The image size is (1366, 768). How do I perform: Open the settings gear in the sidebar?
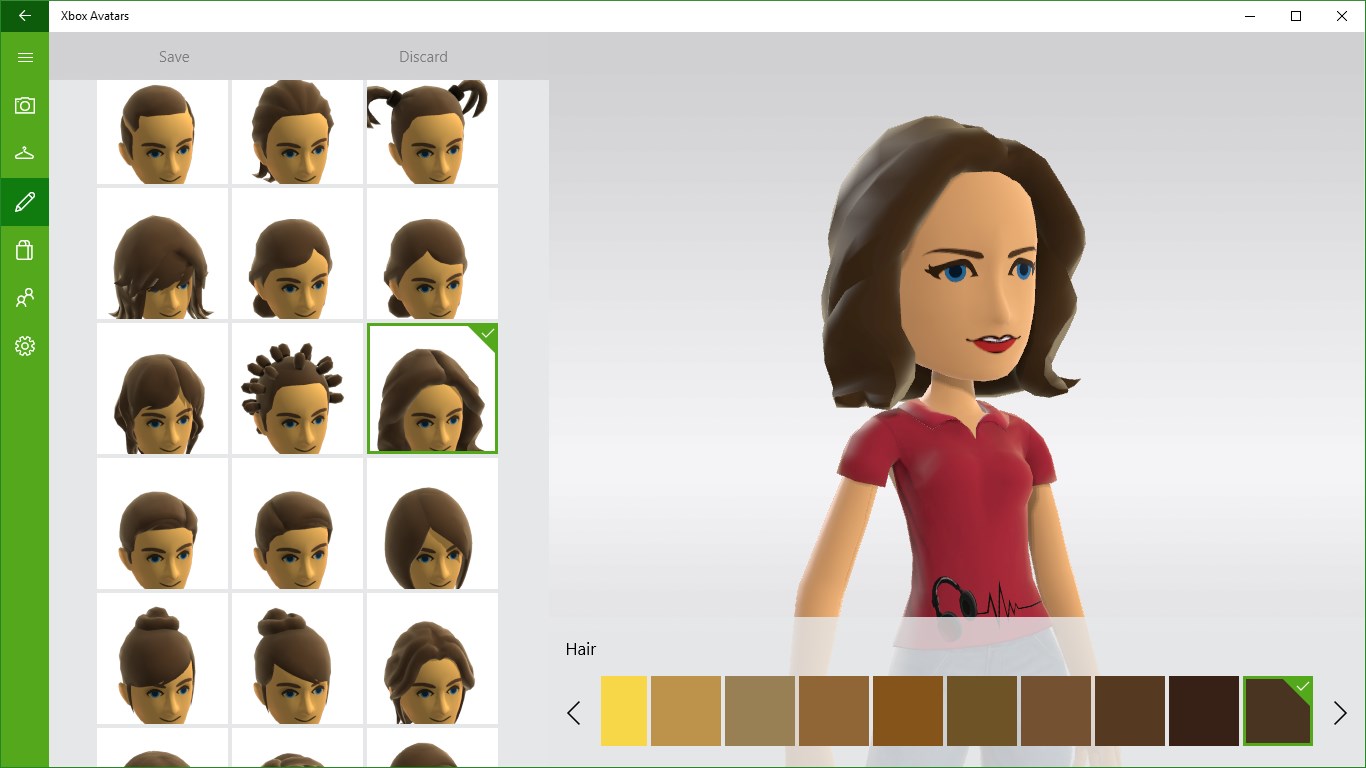coord(24,346)
